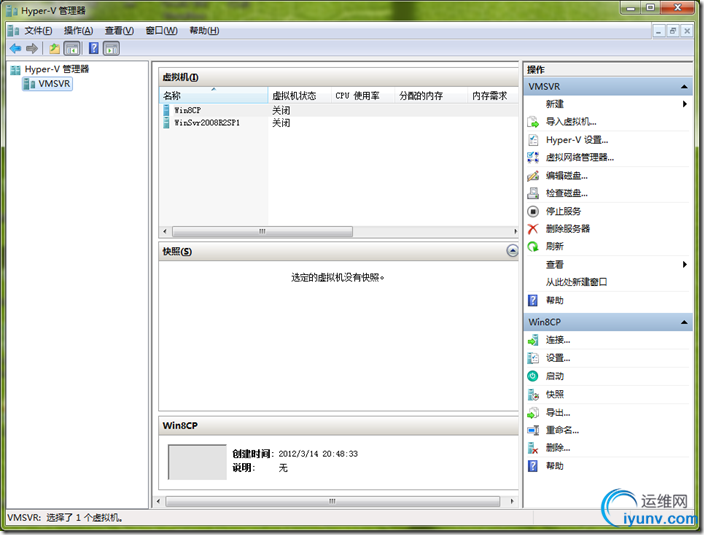Image resolution: width=704 pixels, height=535 pixels.
Task: Click the 停止服务 stop icon
Action: click(x=533, y=211)
